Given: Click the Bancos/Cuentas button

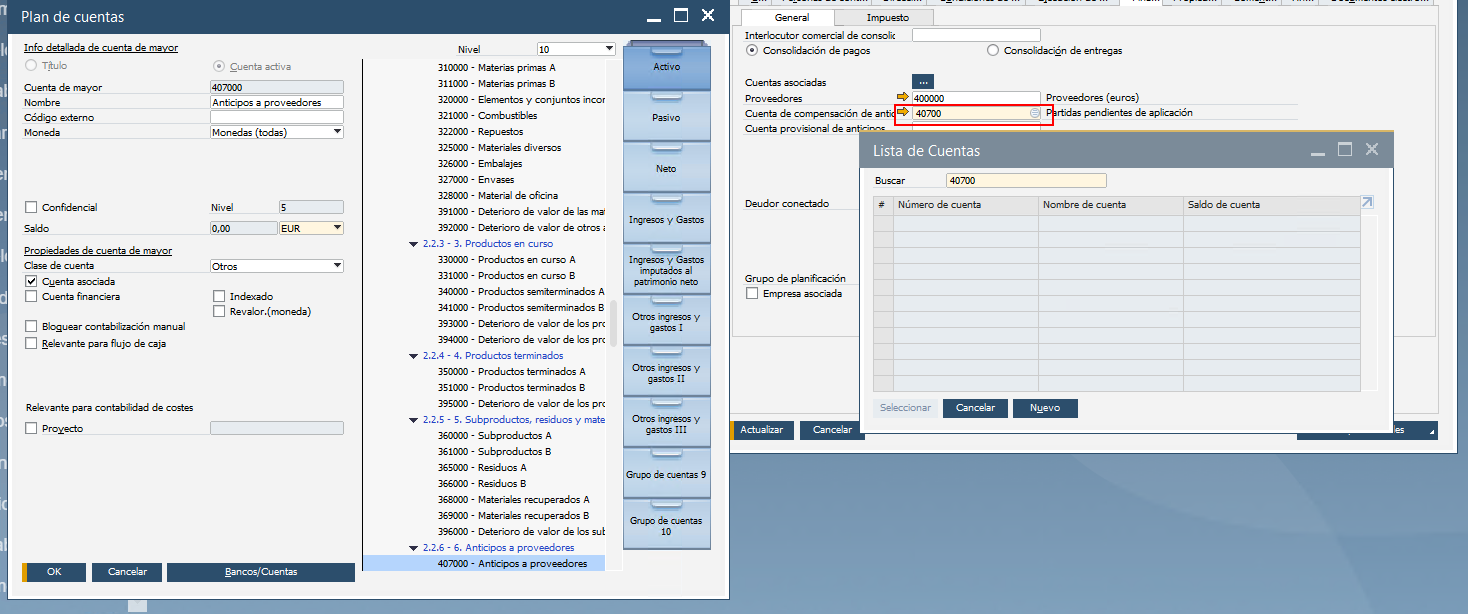Looking at the screenshot, I should 260,572.
